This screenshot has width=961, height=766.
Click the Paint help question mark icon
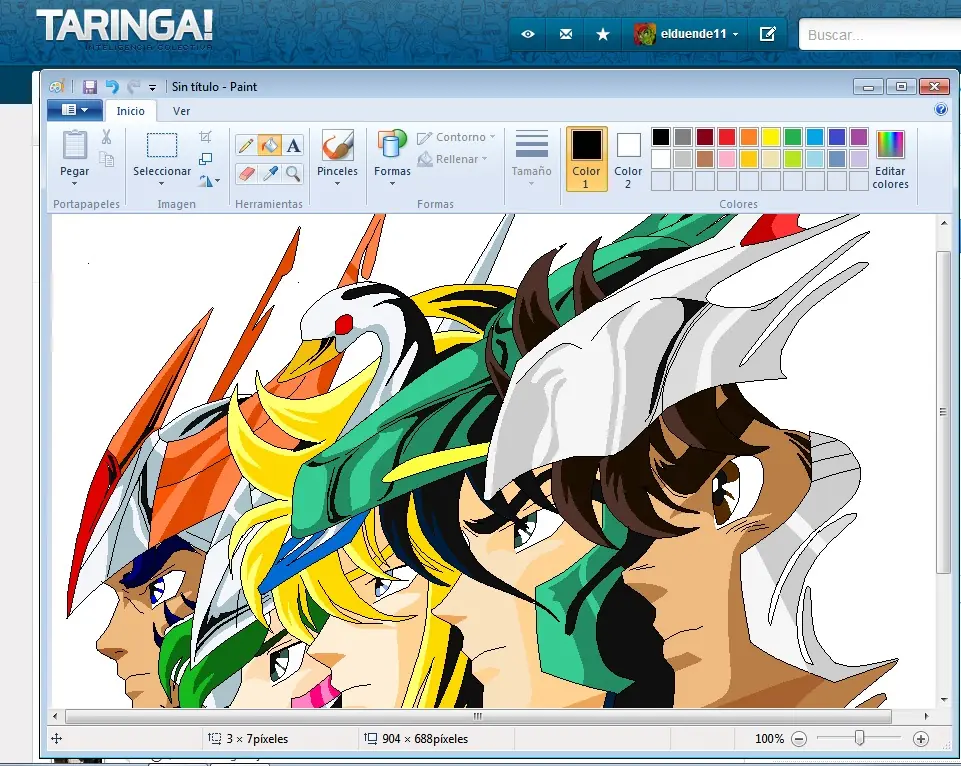coord(941,110)
